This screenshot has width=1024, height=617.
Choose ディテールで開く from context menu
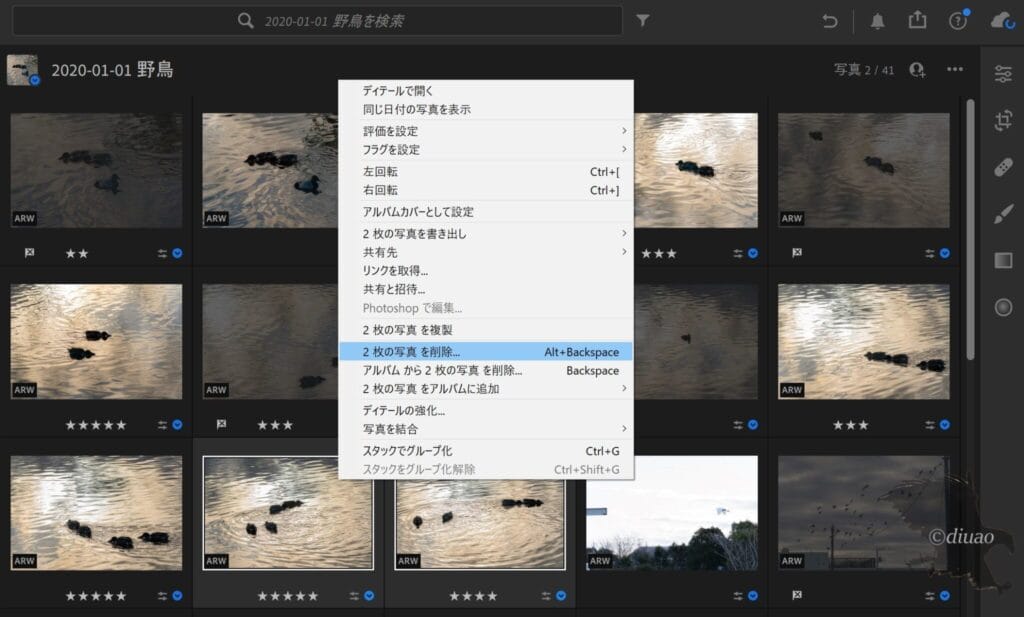coord(487,91)
